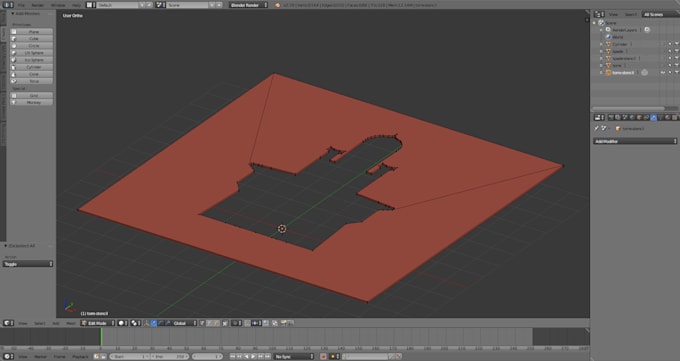The height and width of the screenshot is (361, 680).
Task: Open the Scene properties tab
Action: click(x=625, y=118)
